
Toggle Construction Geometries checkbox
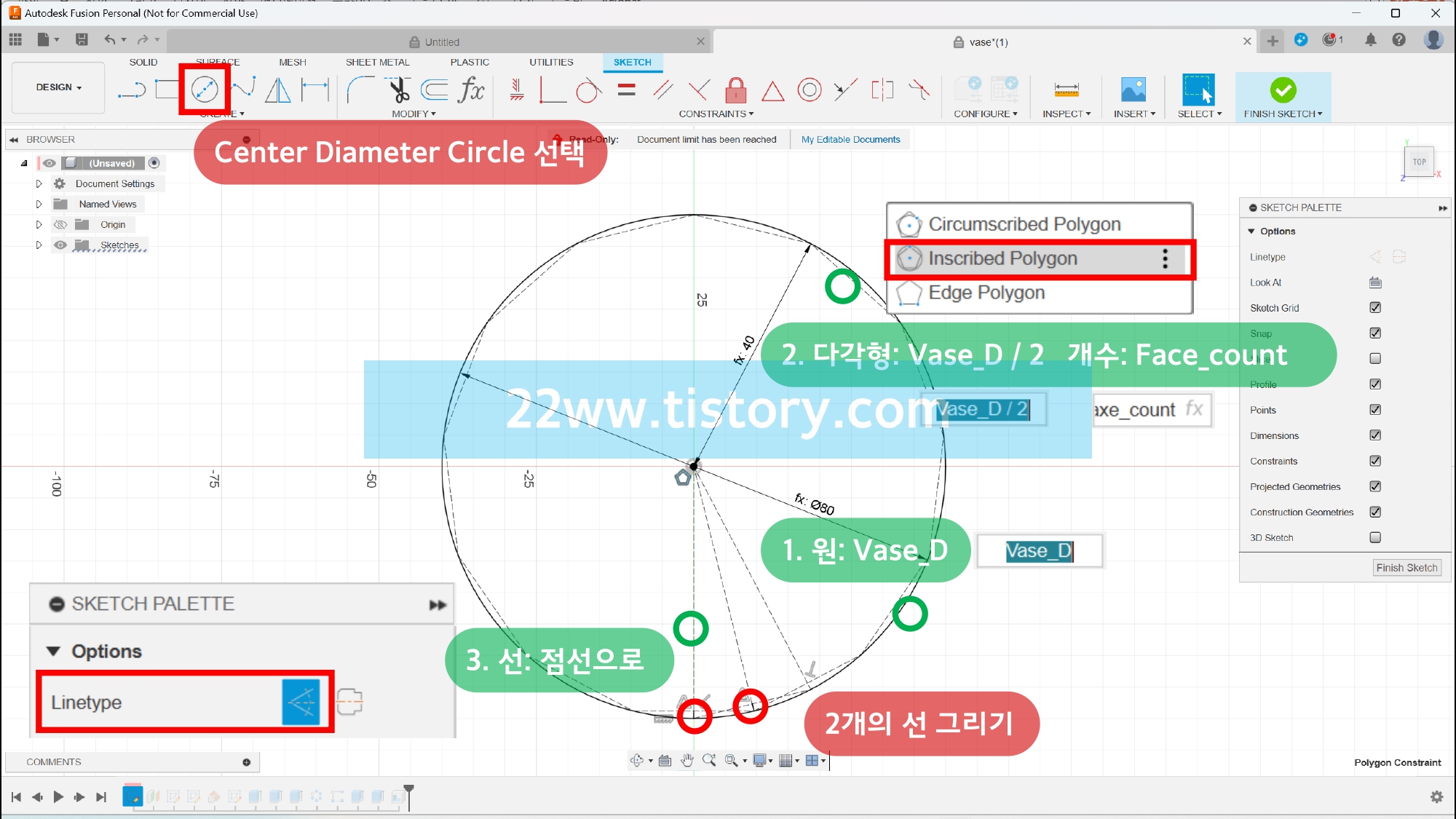point(1374,512)
